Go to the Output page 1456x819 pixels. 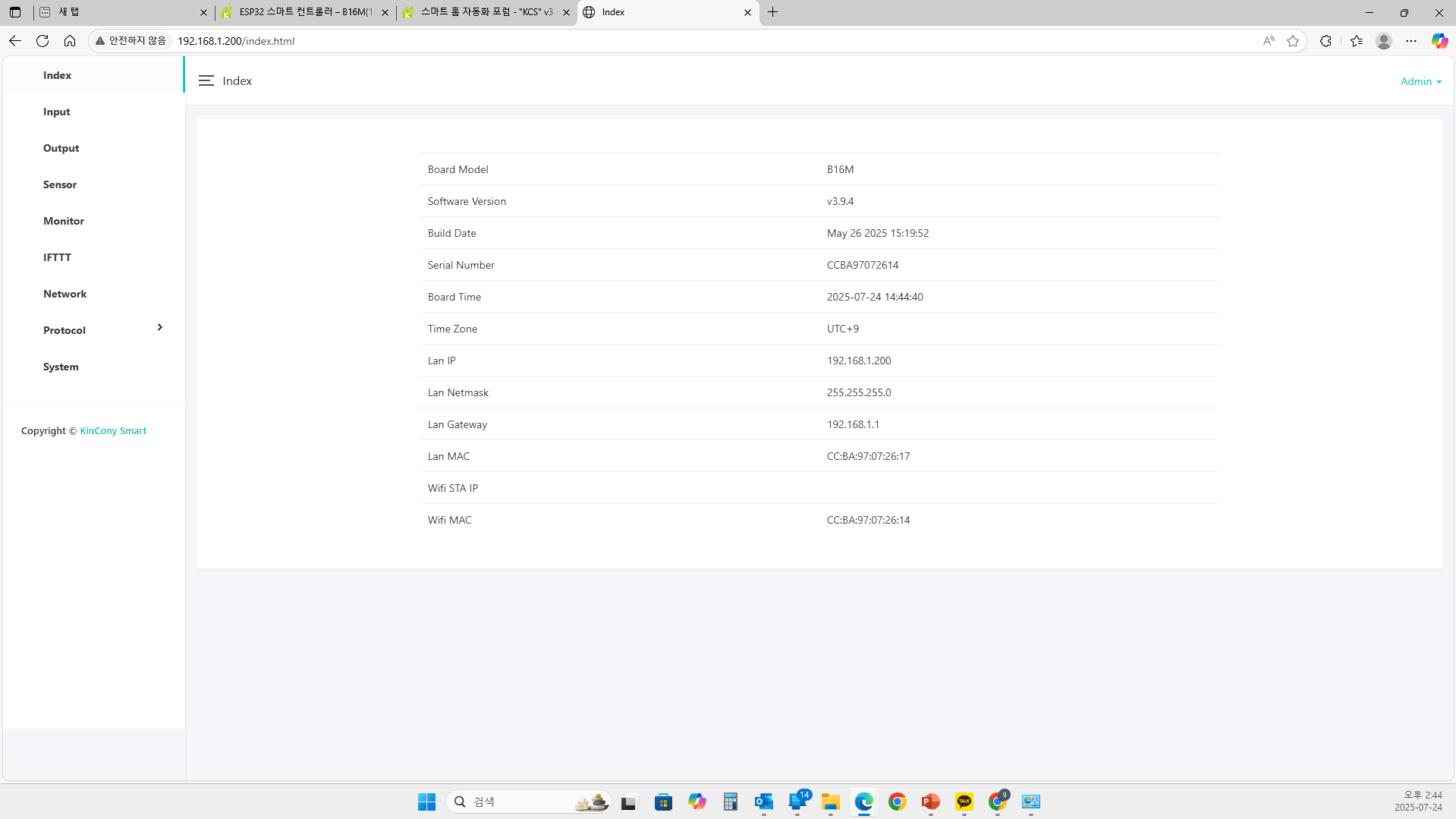point(61,148)
